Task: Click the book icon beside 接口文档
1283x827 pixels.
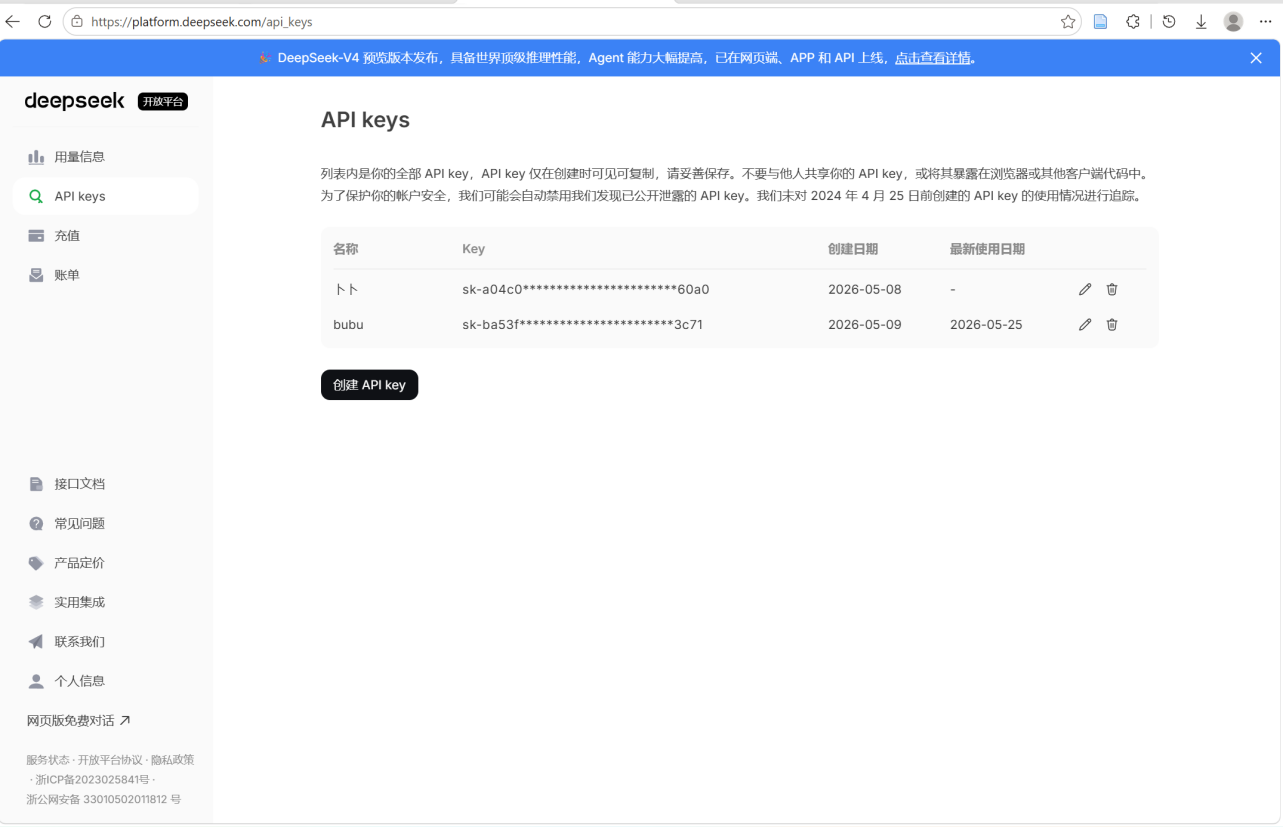Action: point(36,484)
